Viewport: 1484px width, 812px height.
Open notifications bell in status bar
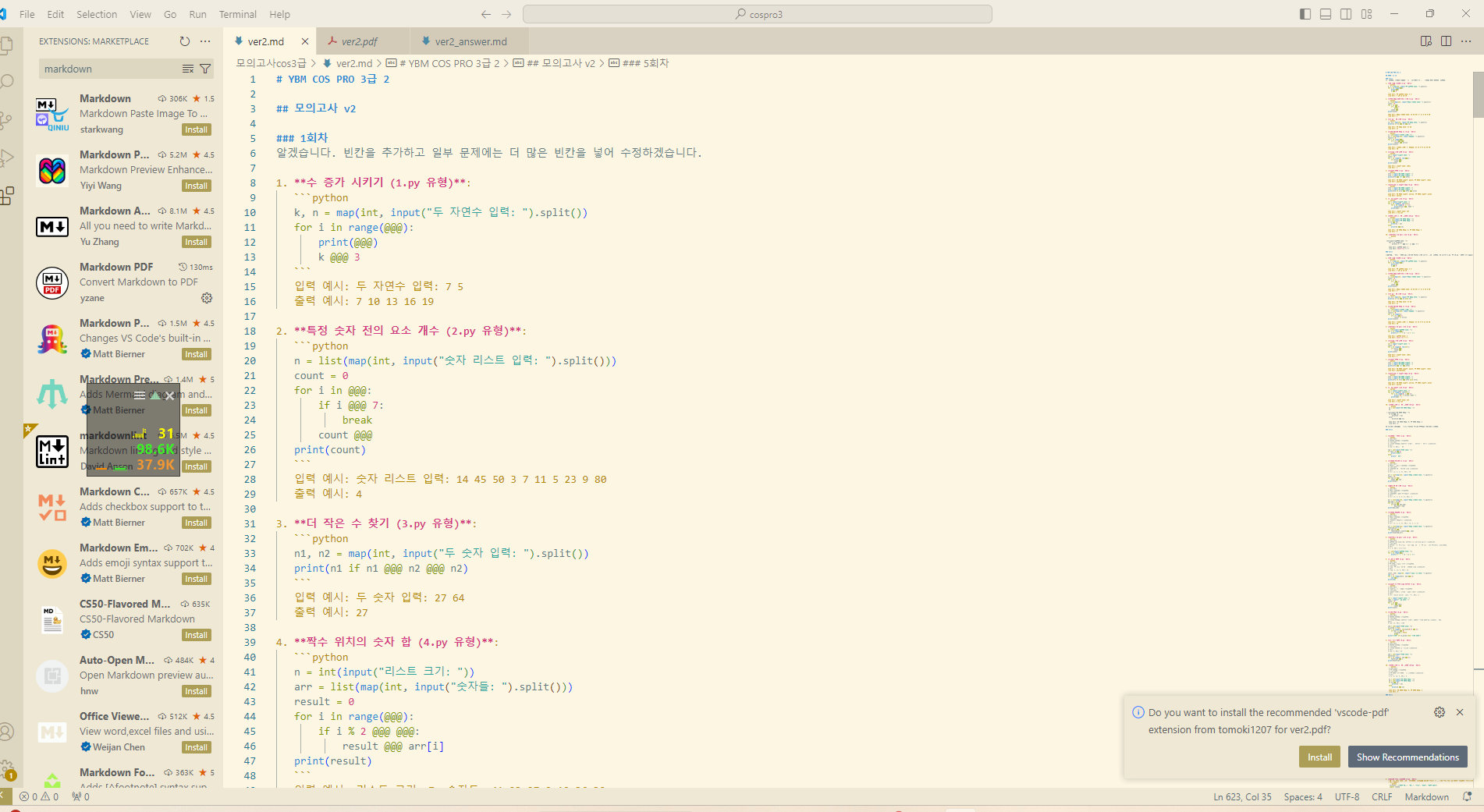1467,796
